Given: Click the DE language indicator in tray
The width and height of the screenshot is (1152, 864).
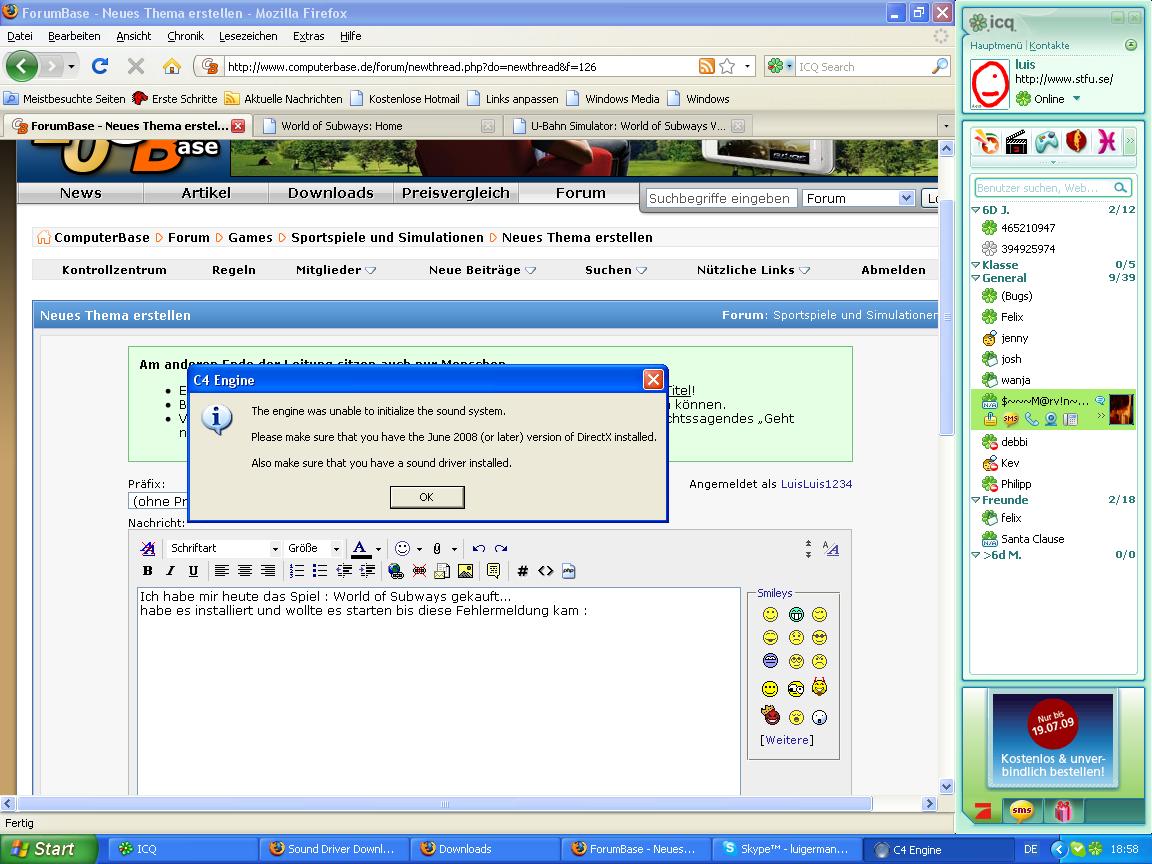Looking at the screenshot, I should [x=1031, y=849].
